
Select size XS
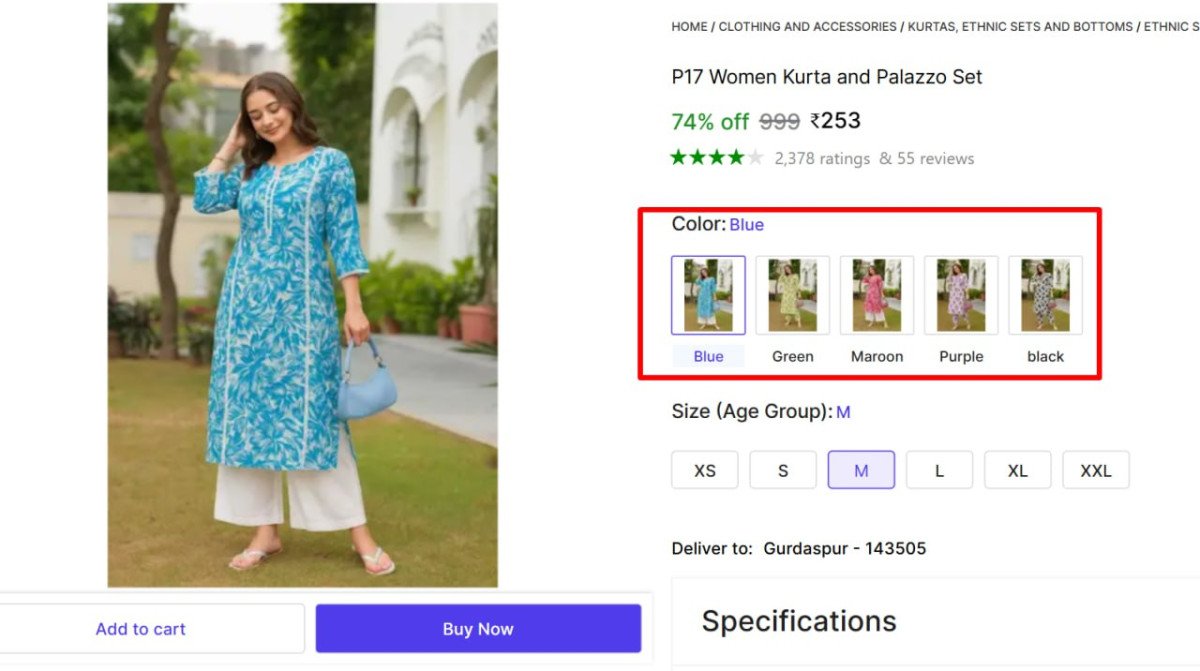pyautogui.click(x=704, y=469)
